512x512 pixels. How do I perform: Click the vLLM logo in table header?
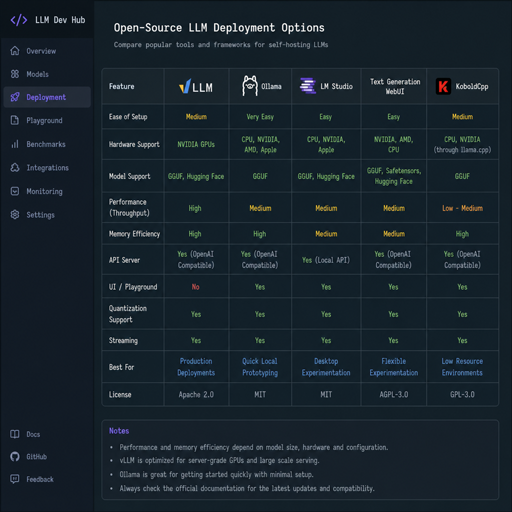196,87
